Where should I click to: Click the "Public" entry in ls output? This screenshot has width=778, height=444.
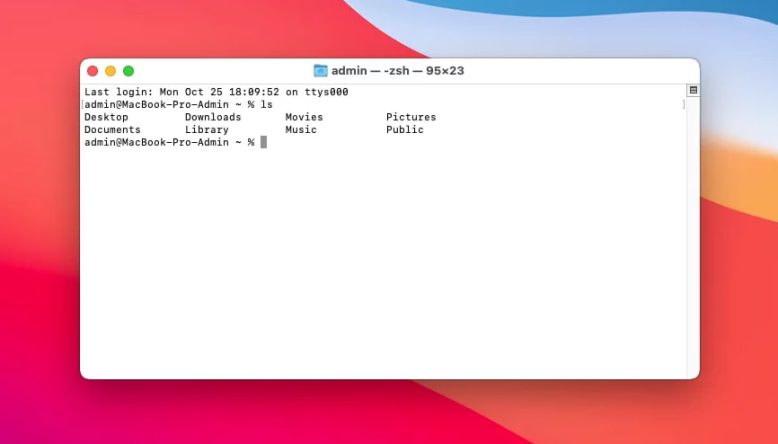[x=405, y=130]
